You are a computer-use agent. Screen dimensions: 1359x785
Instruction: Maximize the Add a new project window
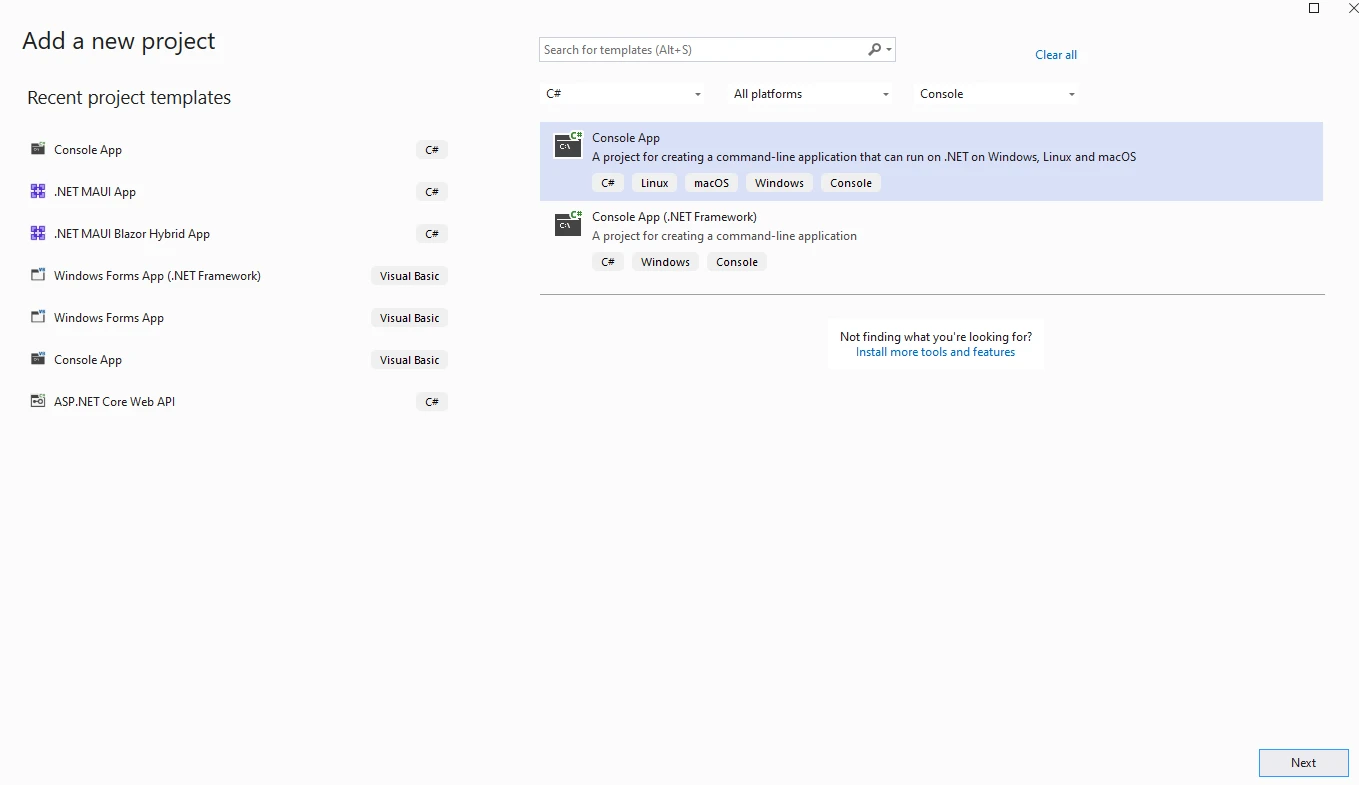pos(1314,8)
